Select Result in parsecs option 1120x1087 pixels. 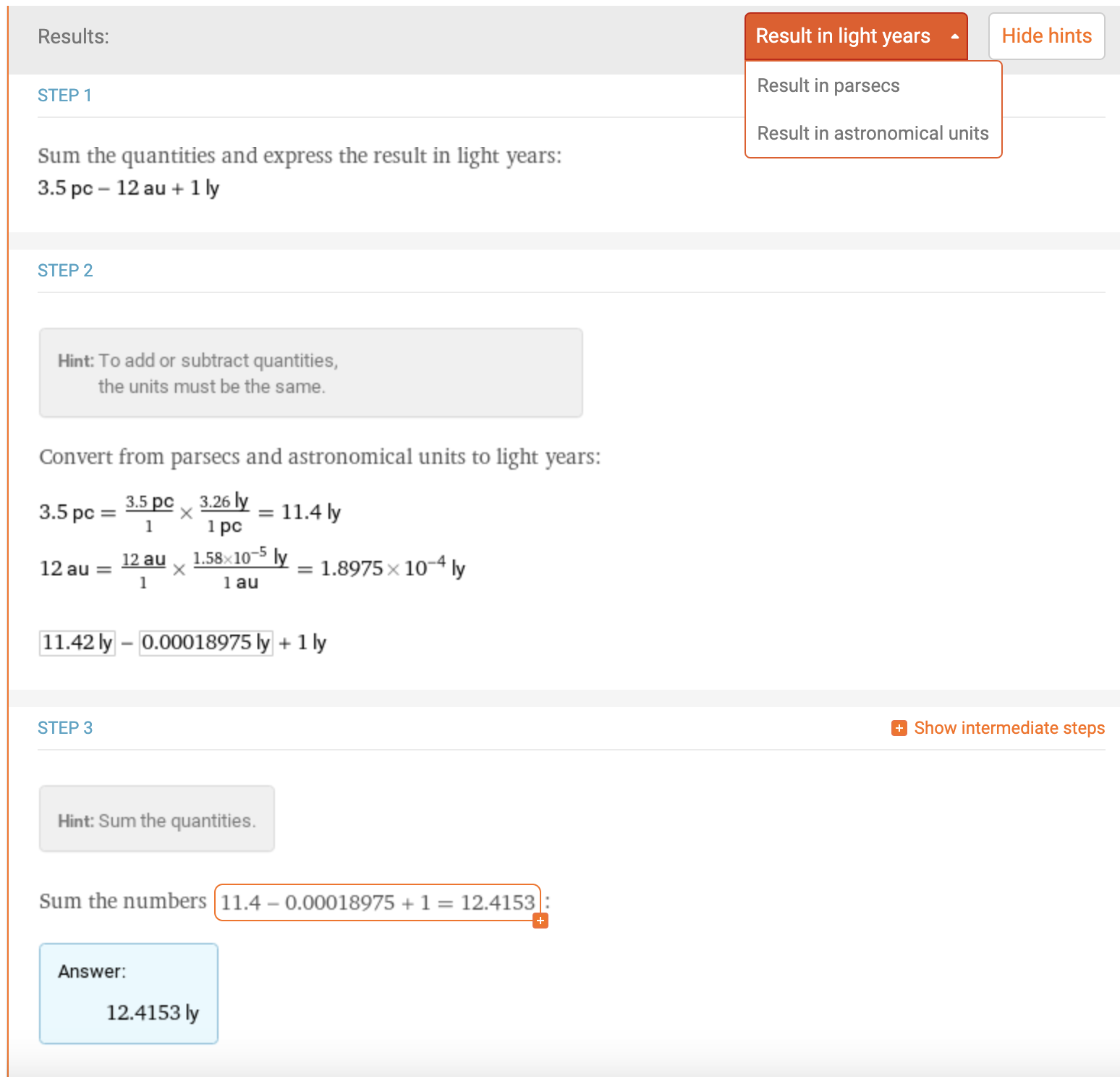click(x=828, y=85)
